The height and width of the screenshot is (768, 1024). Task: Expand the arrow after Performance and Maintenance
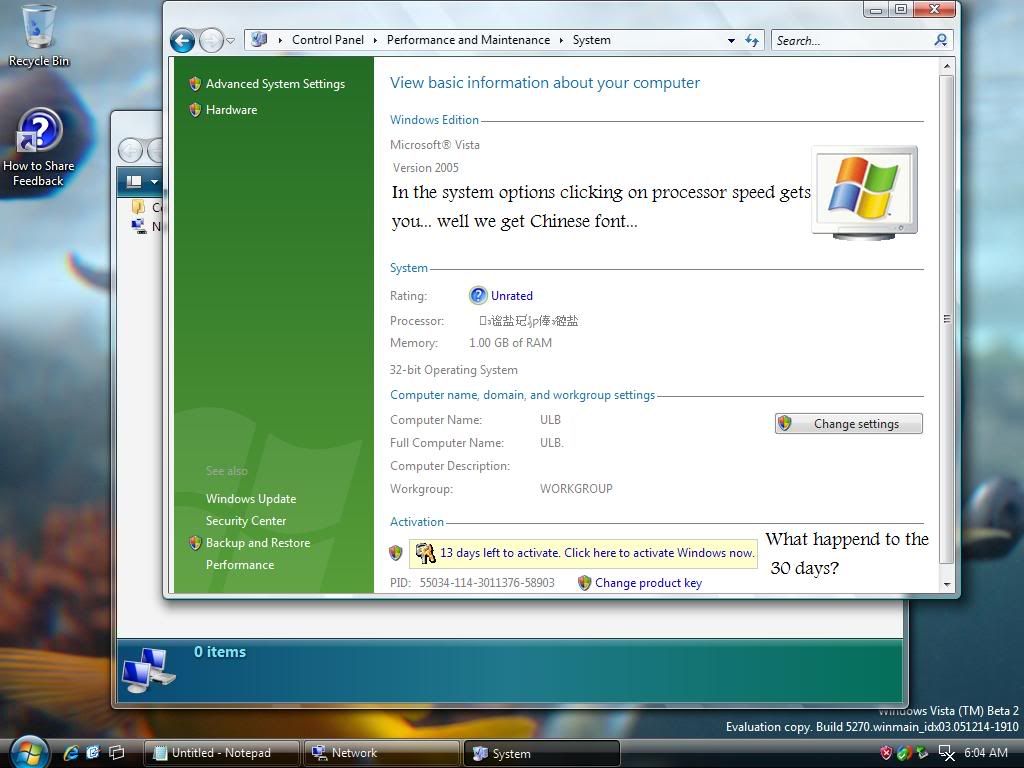click(561, 40)
